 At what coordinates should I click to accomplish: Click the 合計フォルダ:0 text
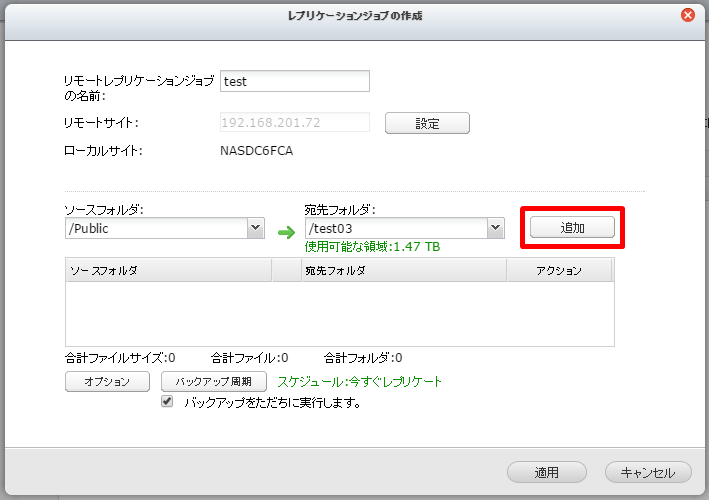(363, 358)
